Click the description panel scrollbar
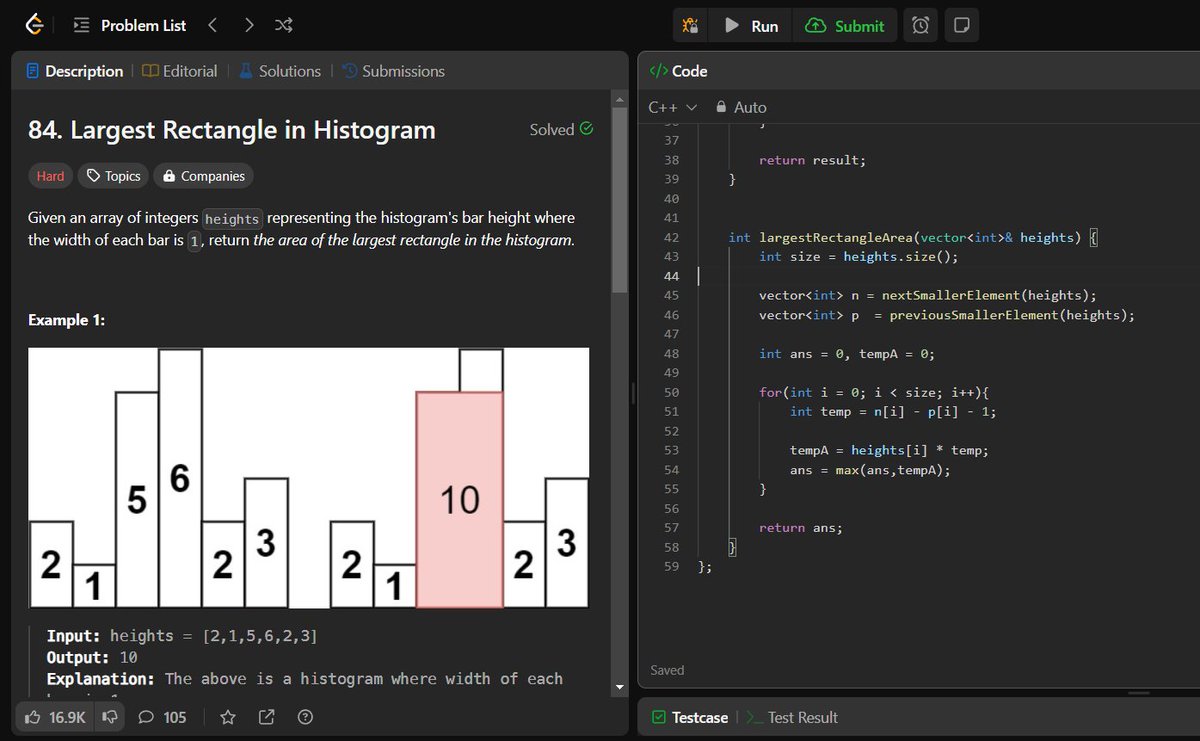 pos(620,200)
